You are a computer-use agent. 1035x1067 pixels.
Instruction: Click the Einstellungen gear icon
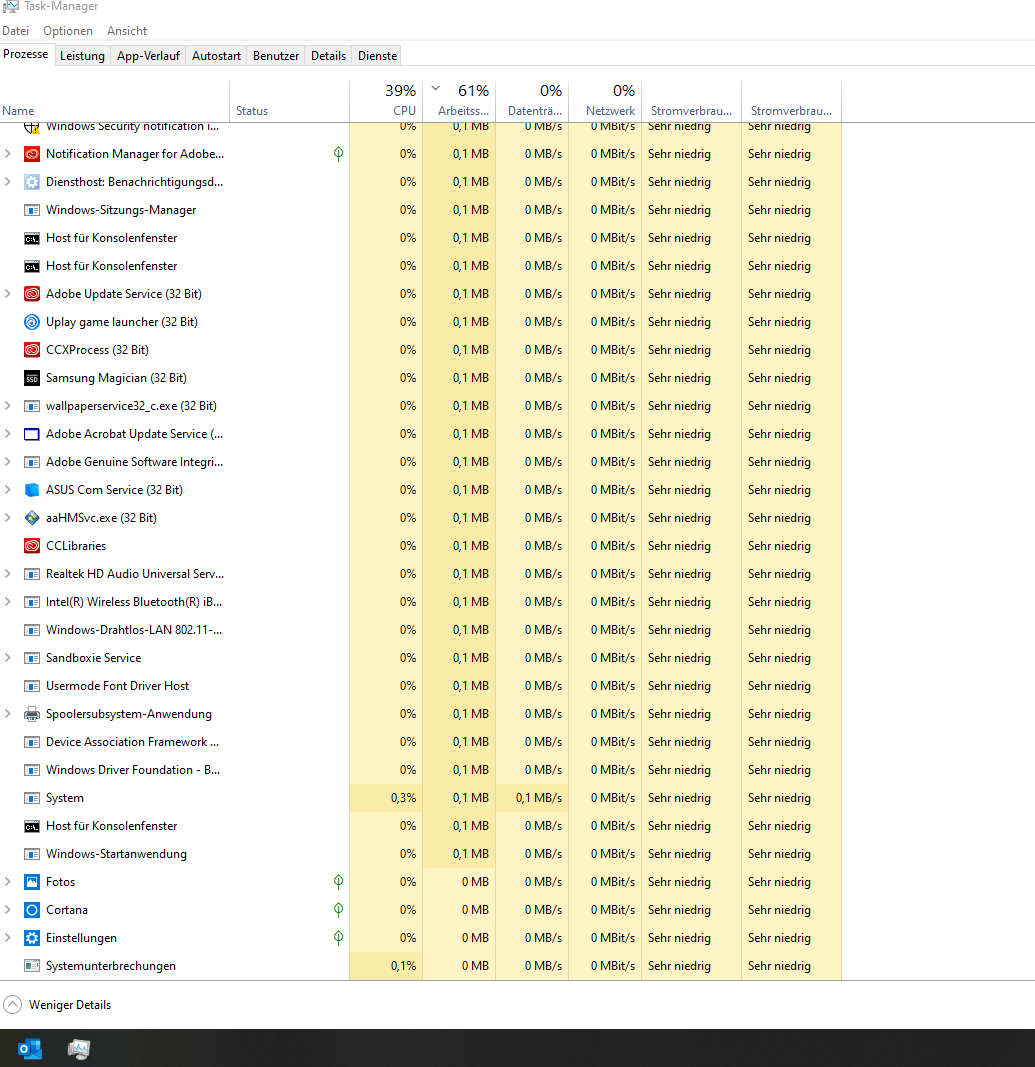pyautogui.click(x=31, y=938)
